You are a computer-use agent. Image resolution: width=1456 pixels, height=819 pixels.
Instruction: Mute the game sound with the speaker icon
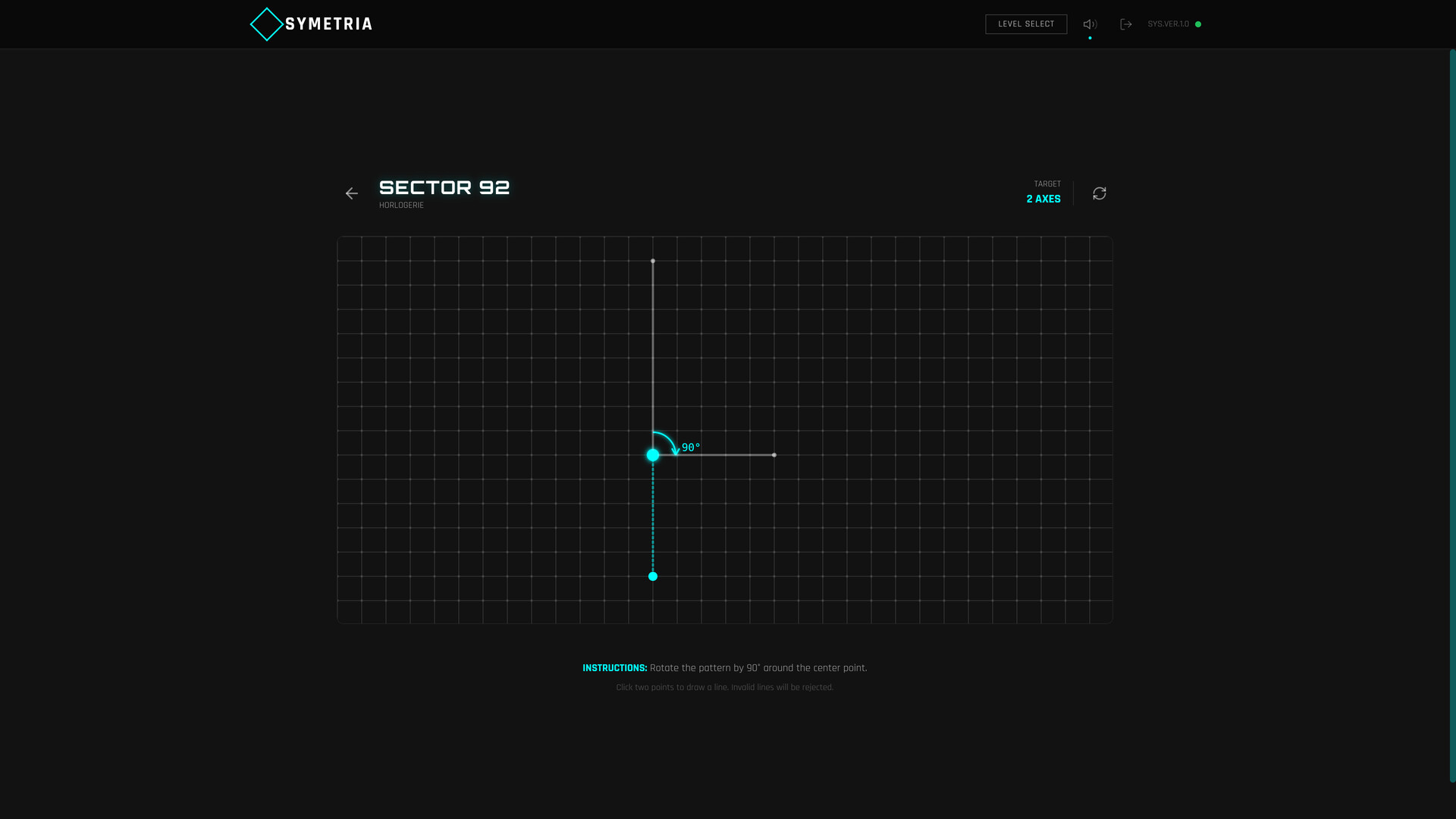tap(1090, 24)
